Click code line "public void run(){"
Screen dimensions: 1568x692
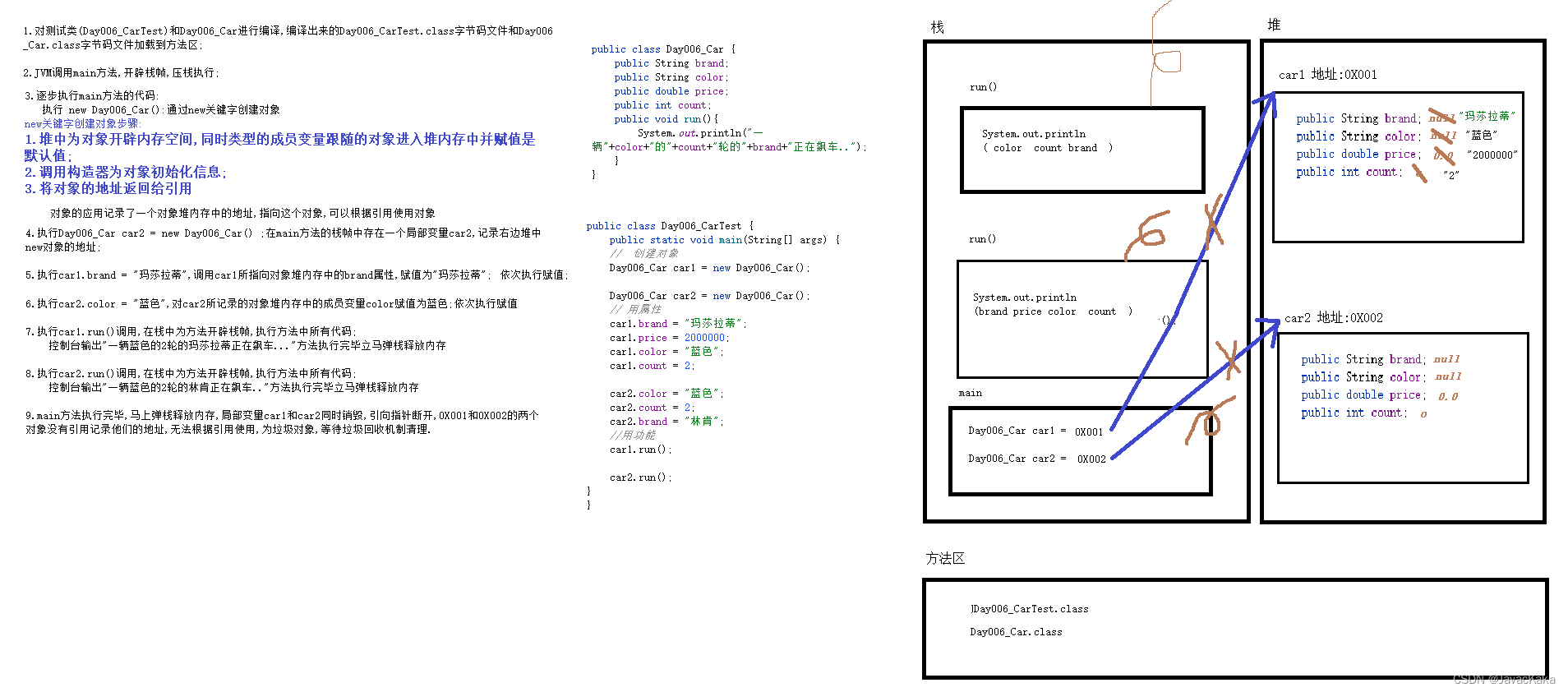coord(666,119)
